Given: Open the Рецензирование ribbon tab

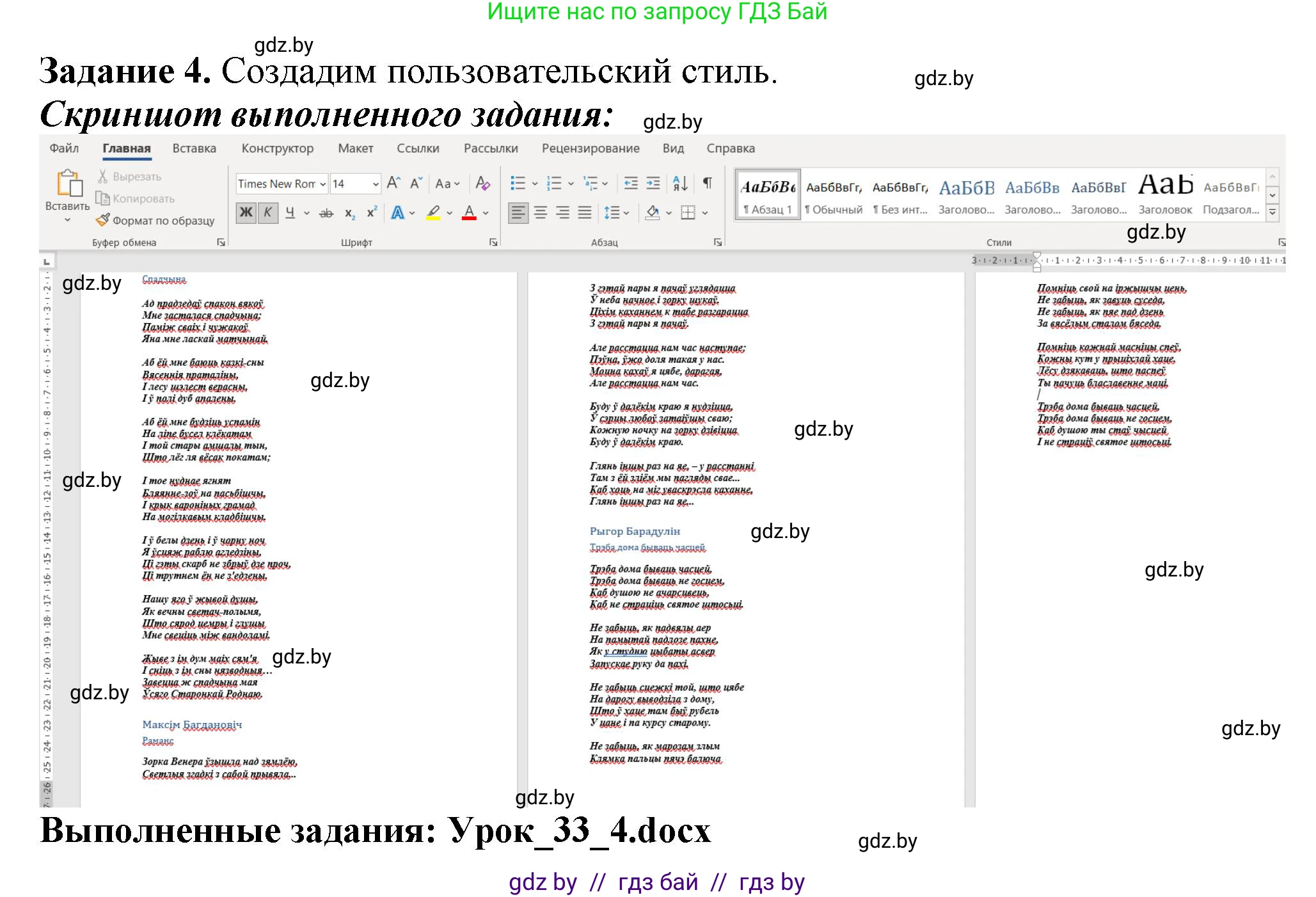Looking at the screenshot, I should 590,148.
